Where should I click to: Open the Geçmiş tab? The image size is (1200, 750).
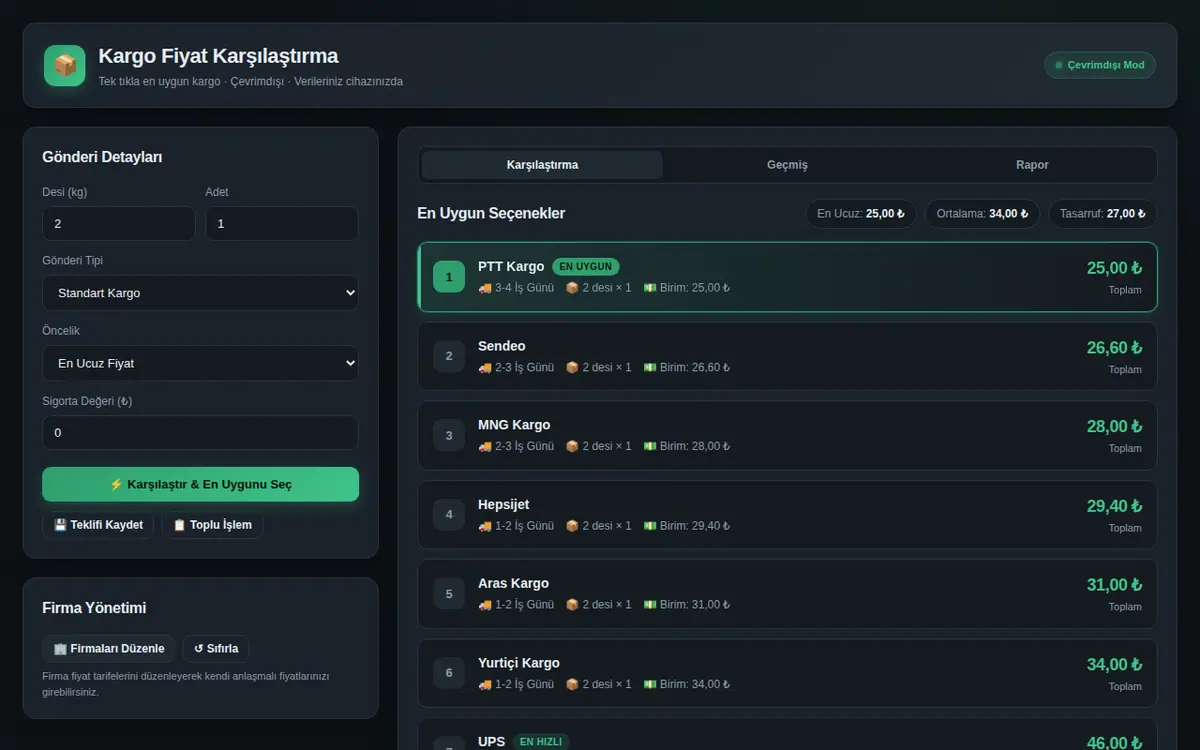pyautogui.click(x=787, y=165)
